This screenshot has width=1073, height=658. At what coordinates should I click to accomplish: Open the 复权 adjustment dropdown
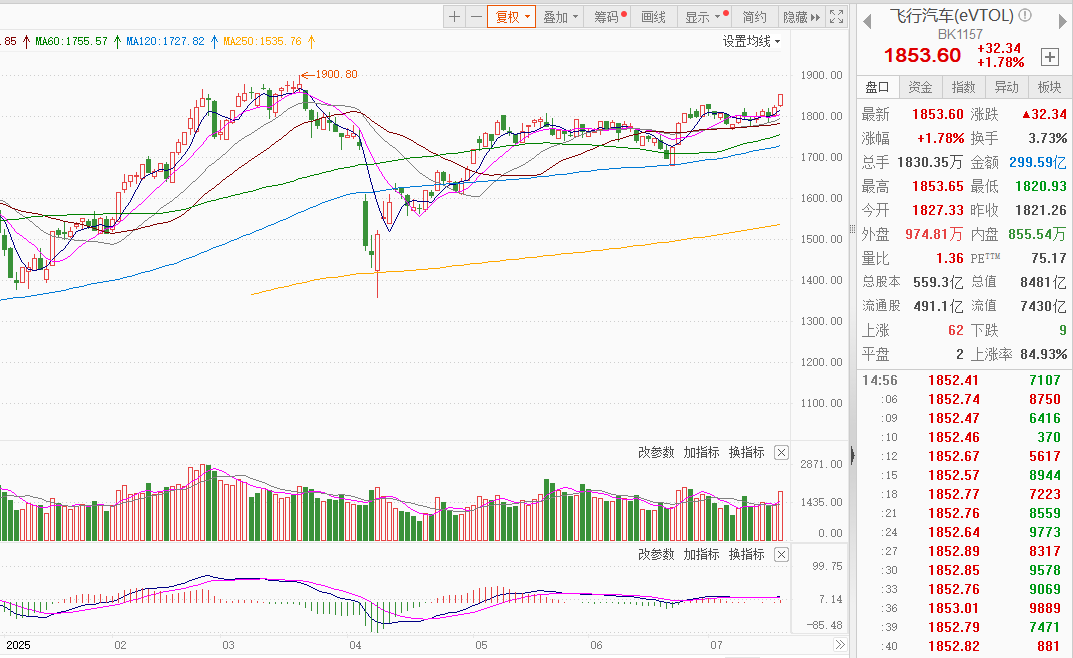[x=511, y=17]
